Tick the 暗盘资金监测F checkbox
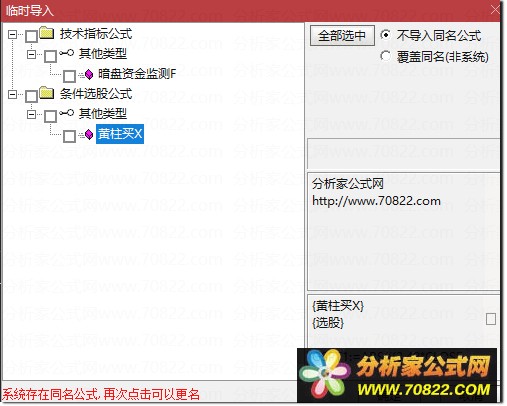507x406 pixels. point(69,76)
